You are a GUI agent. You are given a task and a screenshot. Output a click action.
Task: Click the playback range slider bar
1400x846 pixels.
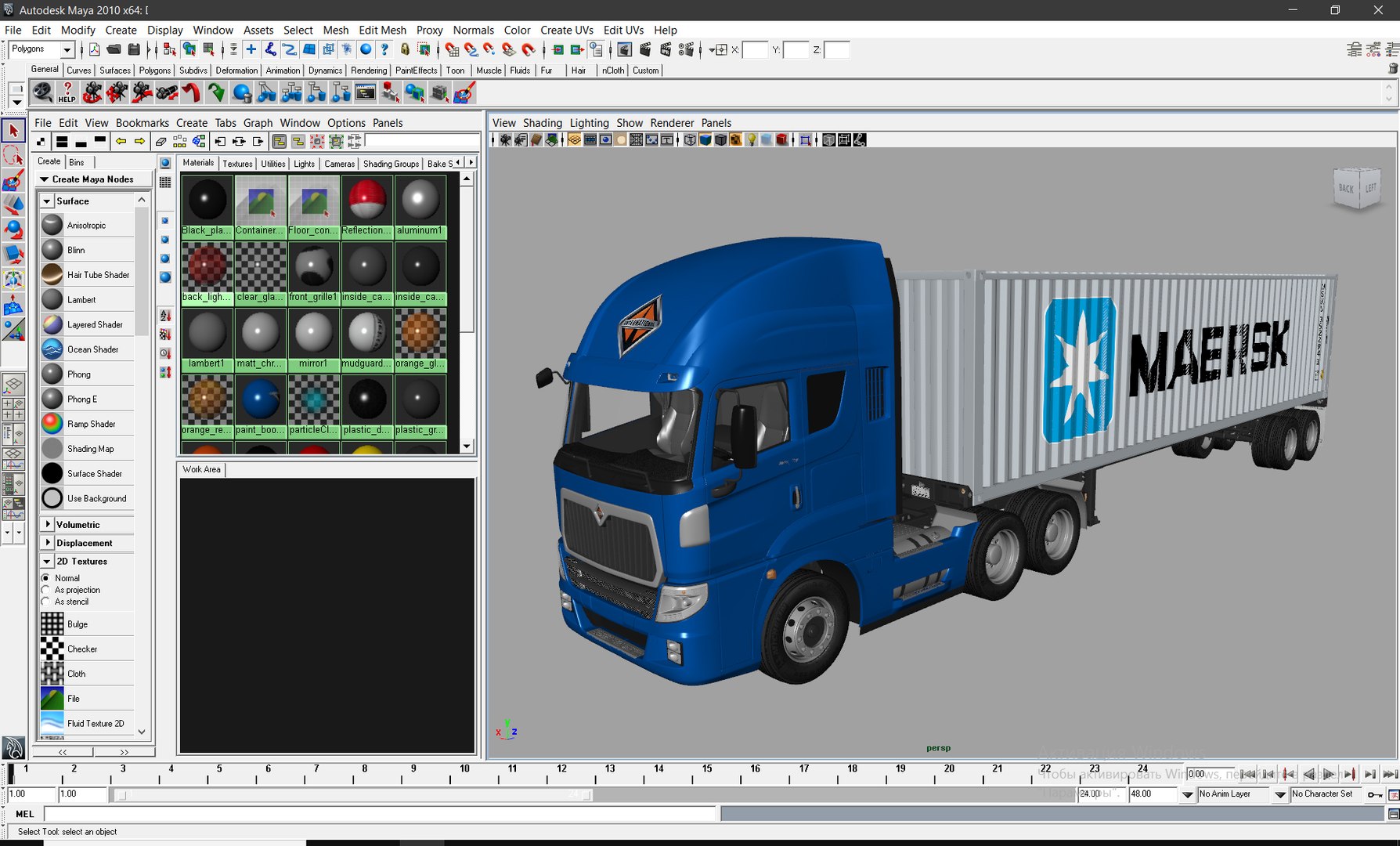point(352,795)
